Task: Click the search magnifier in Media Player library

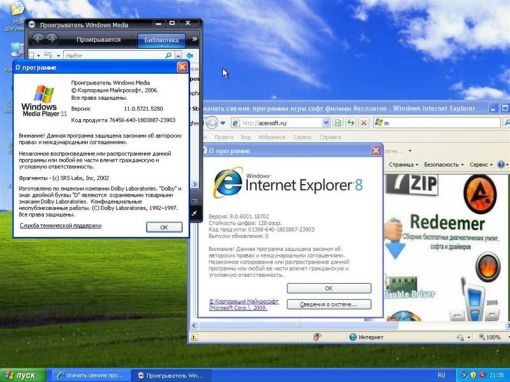Action: pyautogui.click(x=169, y=55)
